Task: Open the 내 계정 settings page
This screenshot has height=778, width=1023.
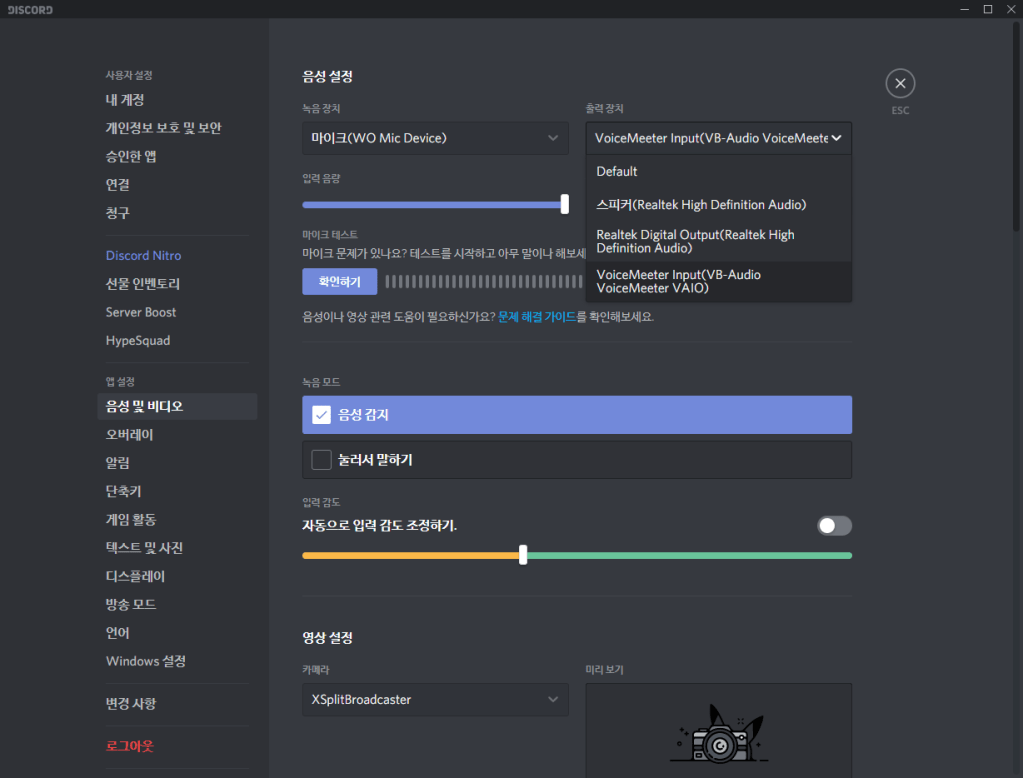Action: 125,100
